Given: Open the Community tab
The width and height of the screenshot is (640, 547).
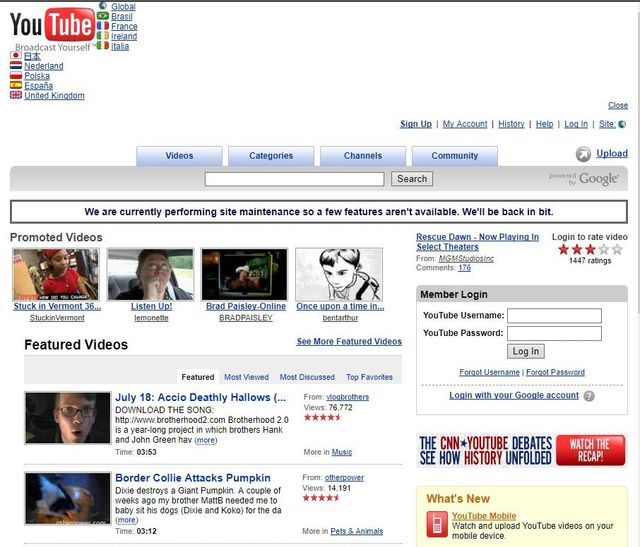Looking at the screenshot, I should coord(455,156).
